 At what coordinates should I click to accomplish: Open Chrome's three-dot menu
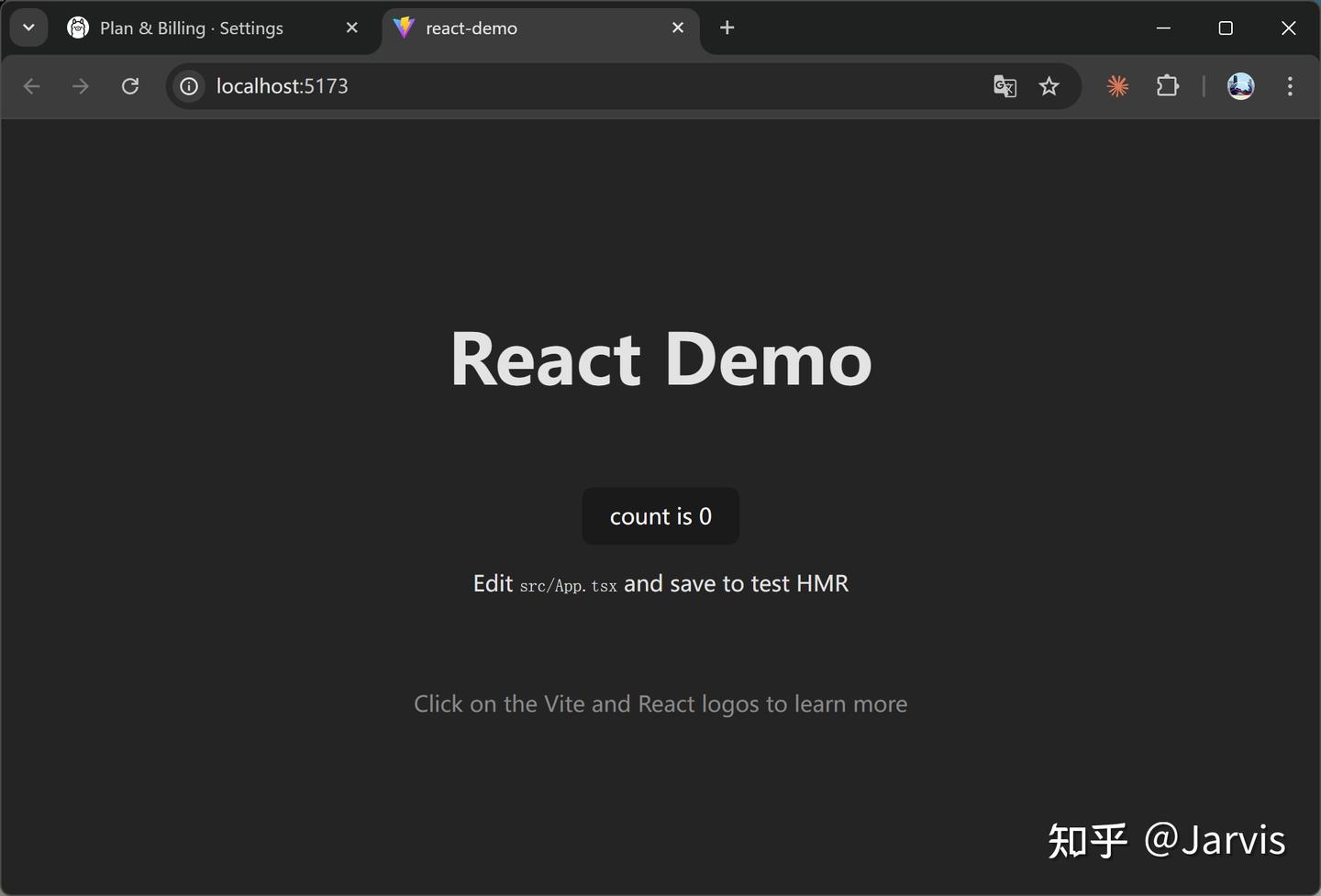[1289, 86]
